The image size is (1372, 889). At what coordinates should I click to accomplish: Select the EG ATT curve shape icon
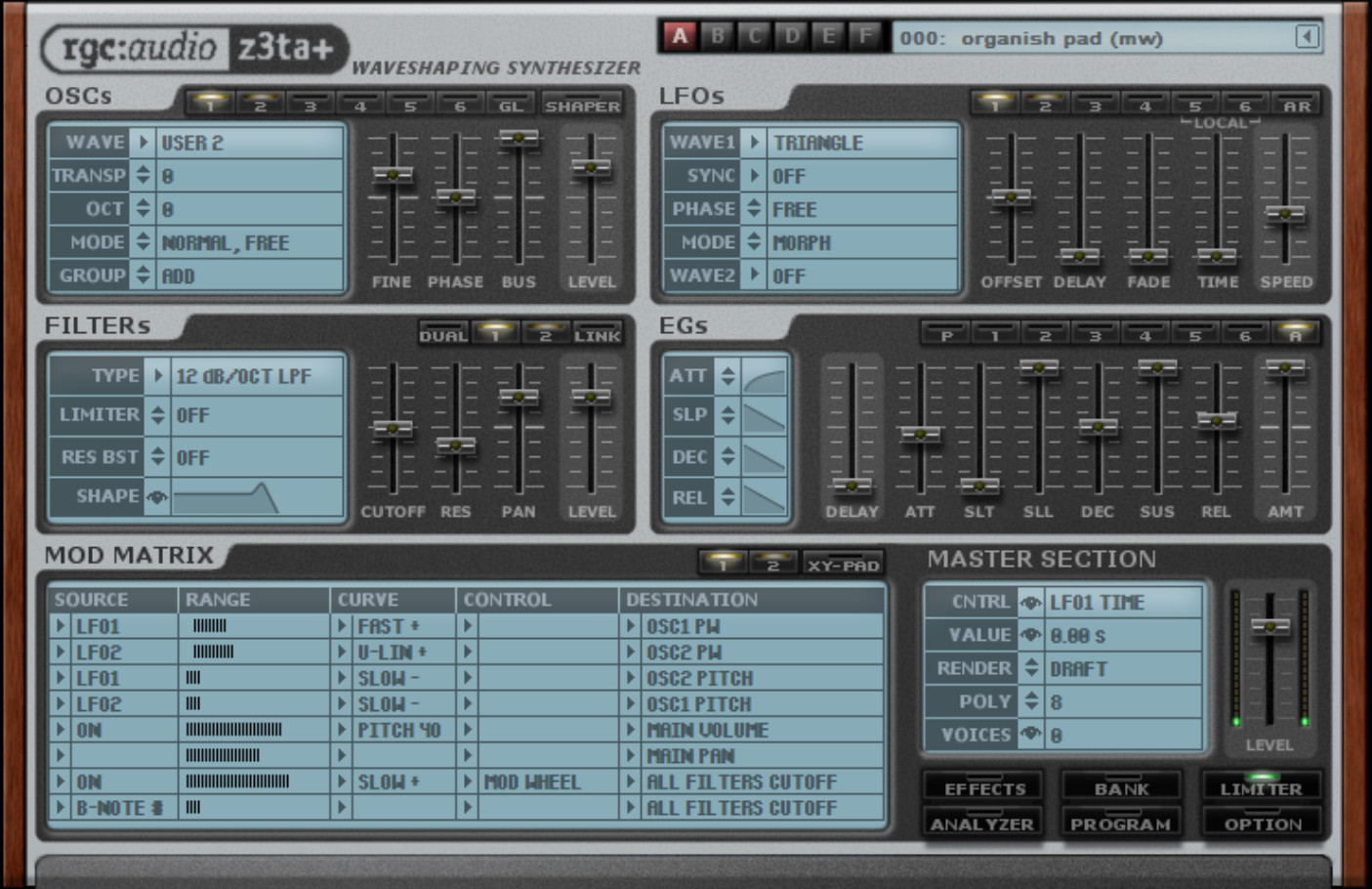[x=765, y=376]
